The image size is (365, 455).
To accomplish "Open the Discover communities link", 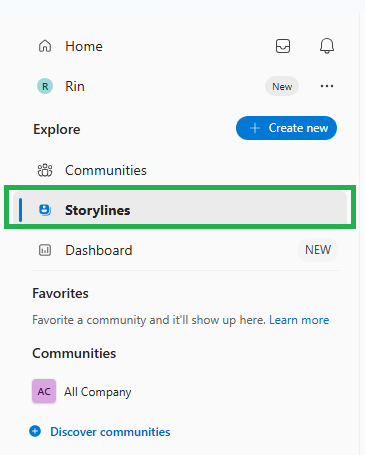I will click(110, 432).
